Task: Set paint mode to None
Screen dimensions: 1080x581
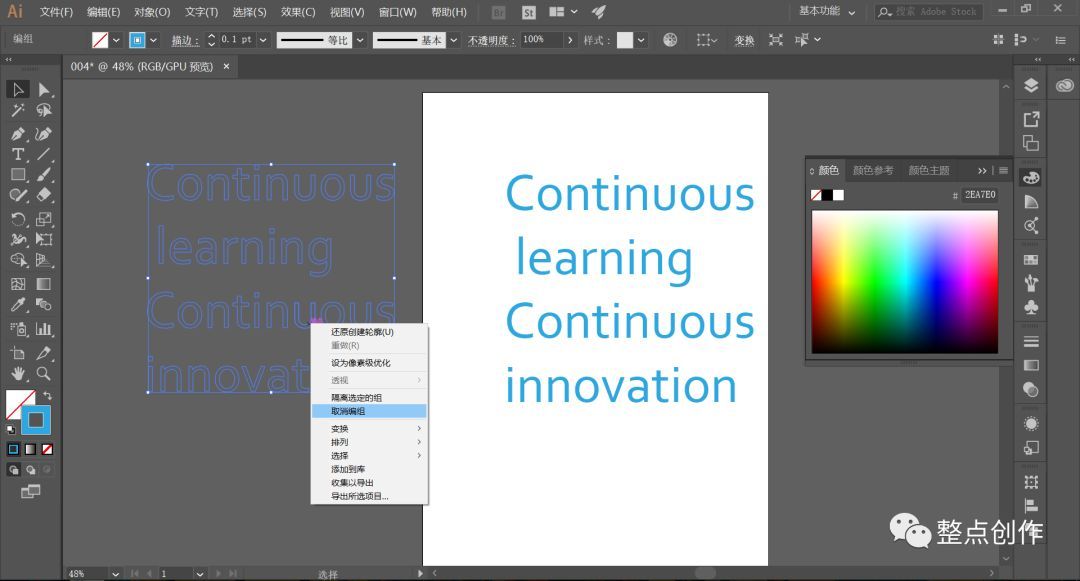Action: pyautogui.click(x=47, y=450)
